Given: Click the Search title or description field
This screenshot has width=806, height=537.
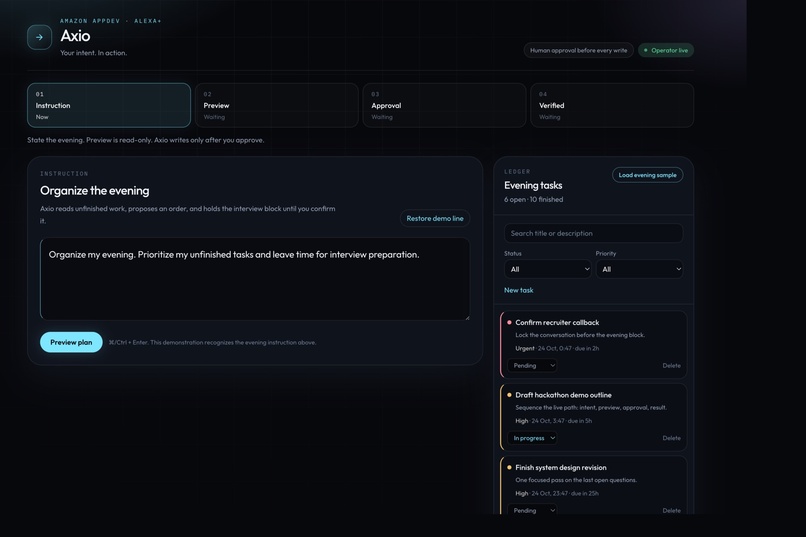Looking at the screenshot, I should (594, 233).
